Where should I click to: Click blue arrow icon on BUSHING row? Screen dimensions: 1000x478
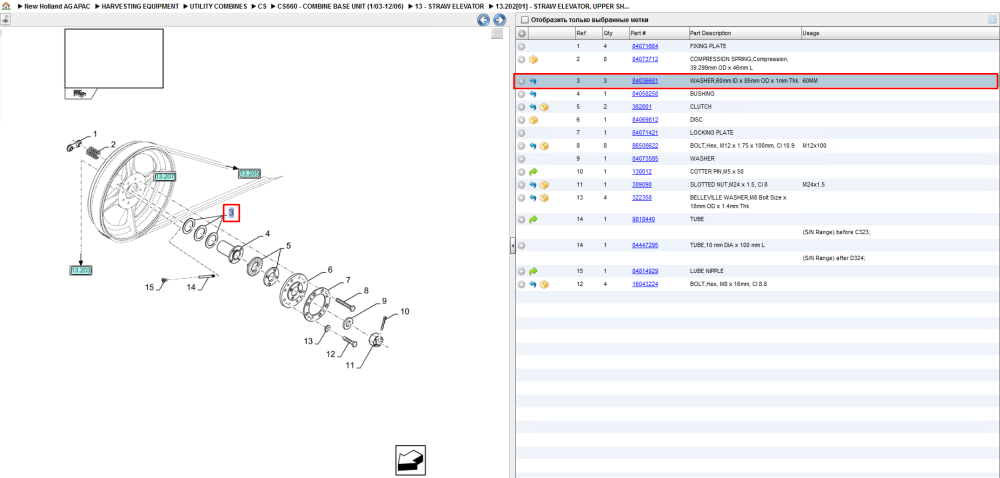[x=533, y=94]
